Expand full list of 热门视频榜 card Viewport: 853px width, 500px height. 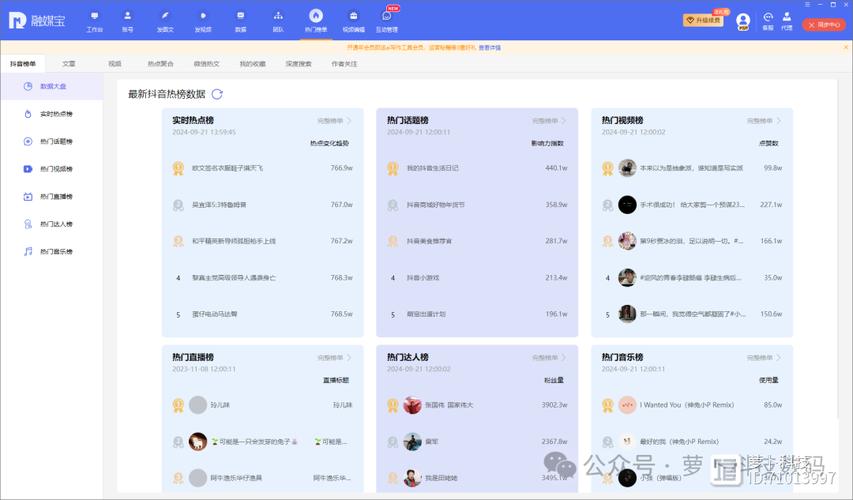click(x=764, y=121)
